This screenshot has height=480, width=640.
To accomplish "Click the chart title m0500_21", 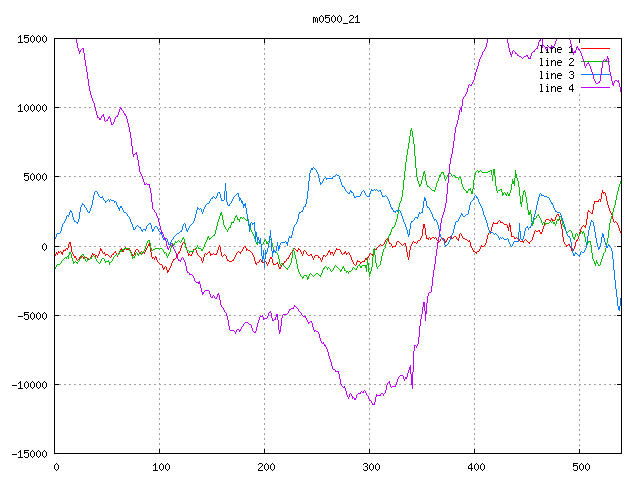I will coord(335,19).
